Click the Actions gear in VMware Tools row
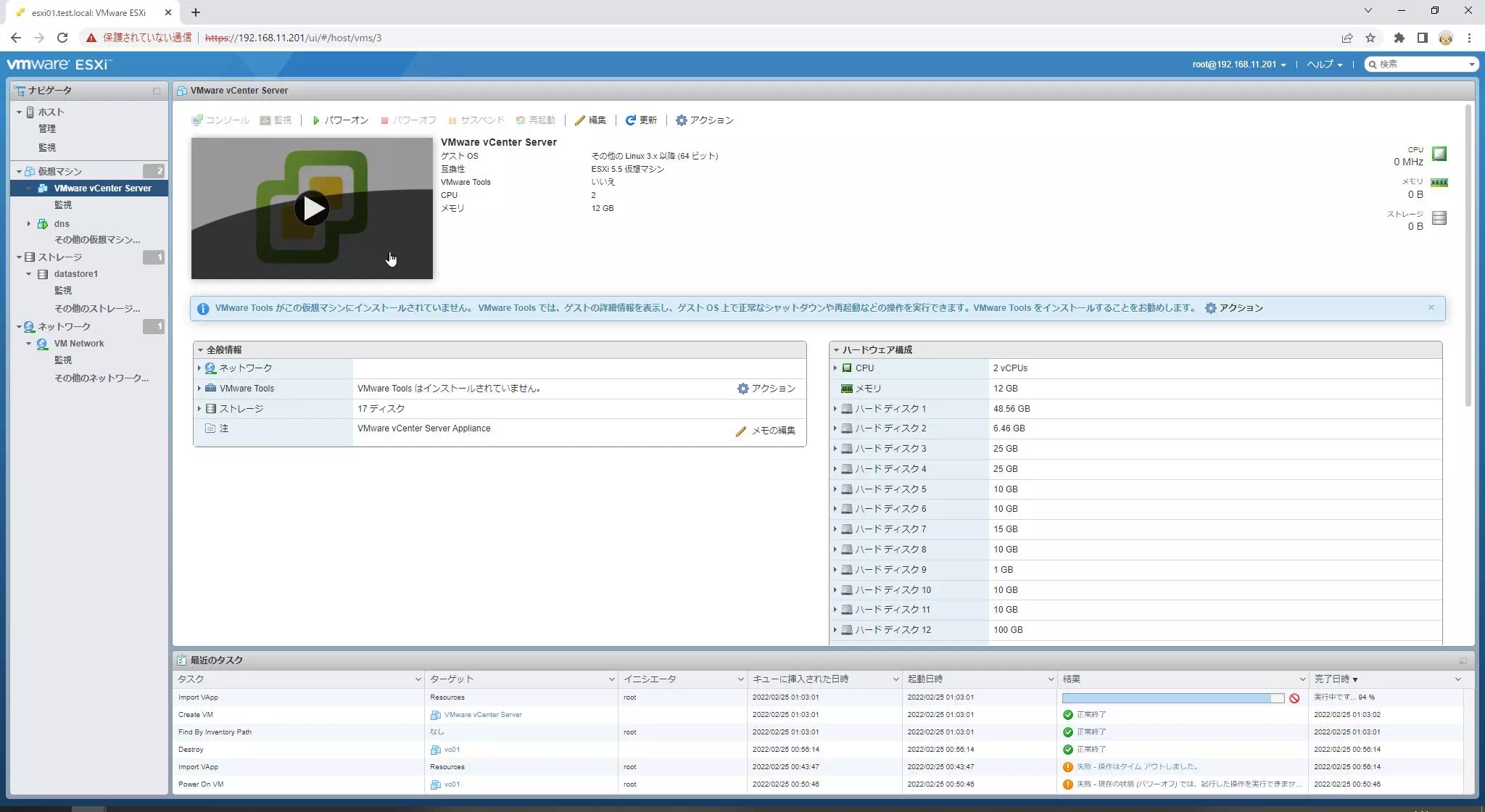 [766, 389]
